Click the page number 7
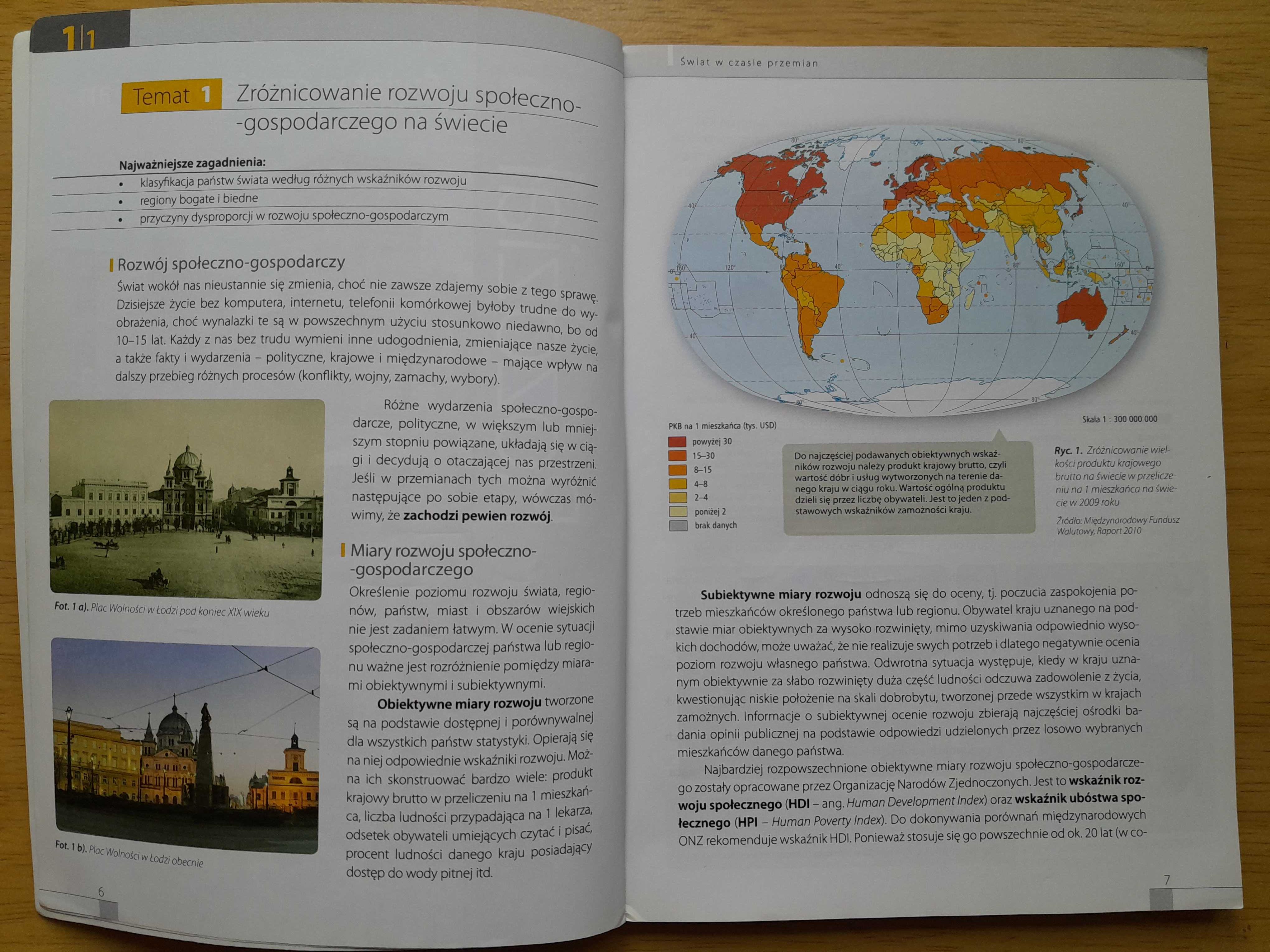This screenshot has height=952, width=1270. tap(1166, 880)
